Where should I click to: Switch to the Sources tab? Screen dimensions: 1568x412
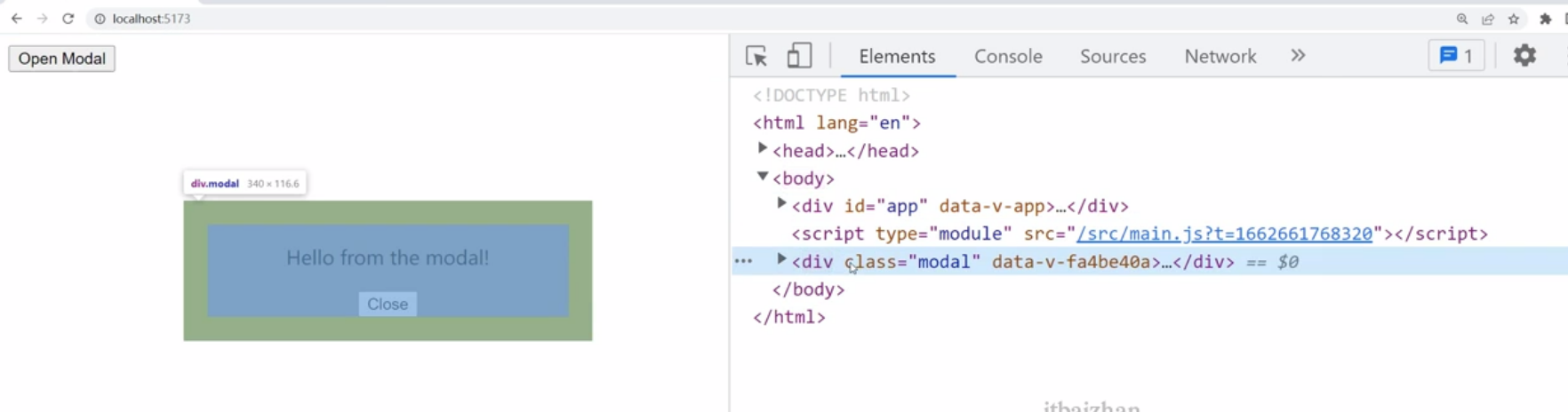point(1113,56)
